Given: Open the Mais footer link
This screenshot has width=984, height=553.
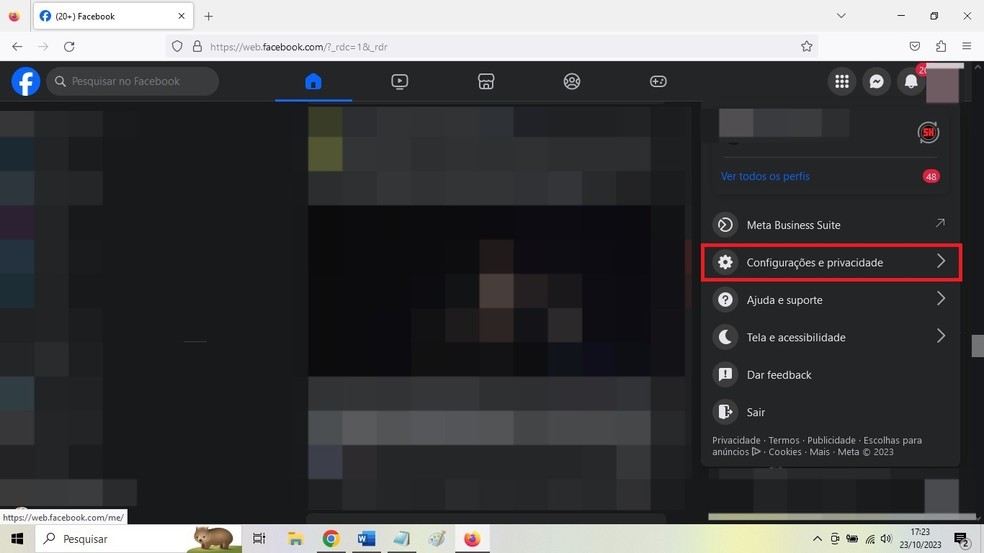Looking at the screenshot, I should 819,452.
